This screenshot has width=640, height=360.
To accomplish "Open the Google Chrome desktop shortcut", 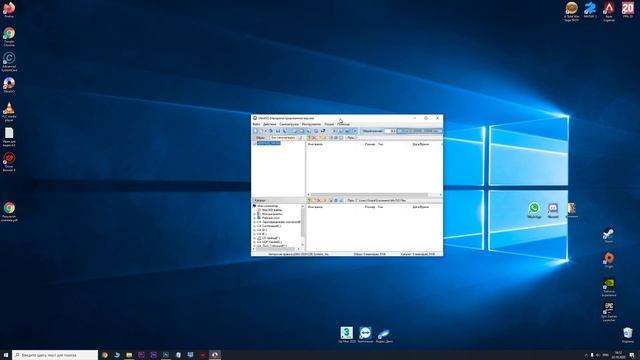I will pyautogui.click(x=9, y=36).
